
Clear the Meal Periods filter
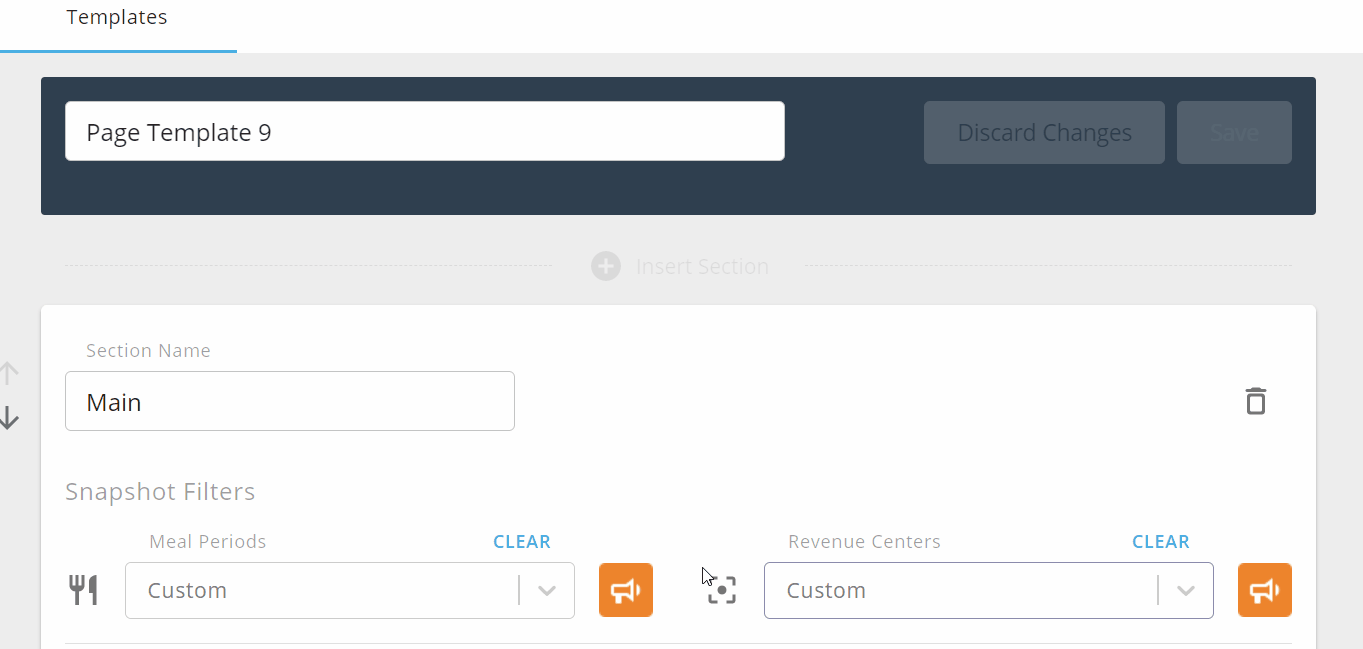point(522,542)
